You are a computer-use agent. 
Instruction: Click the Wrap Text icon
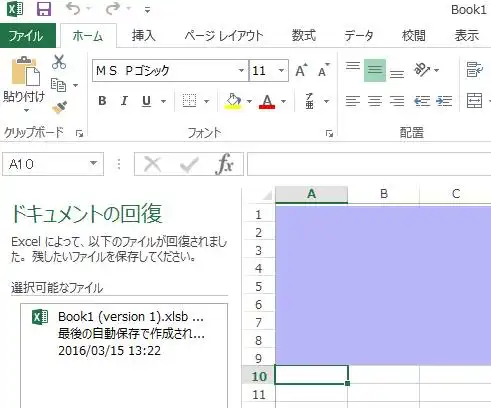(x=475, y=70)
